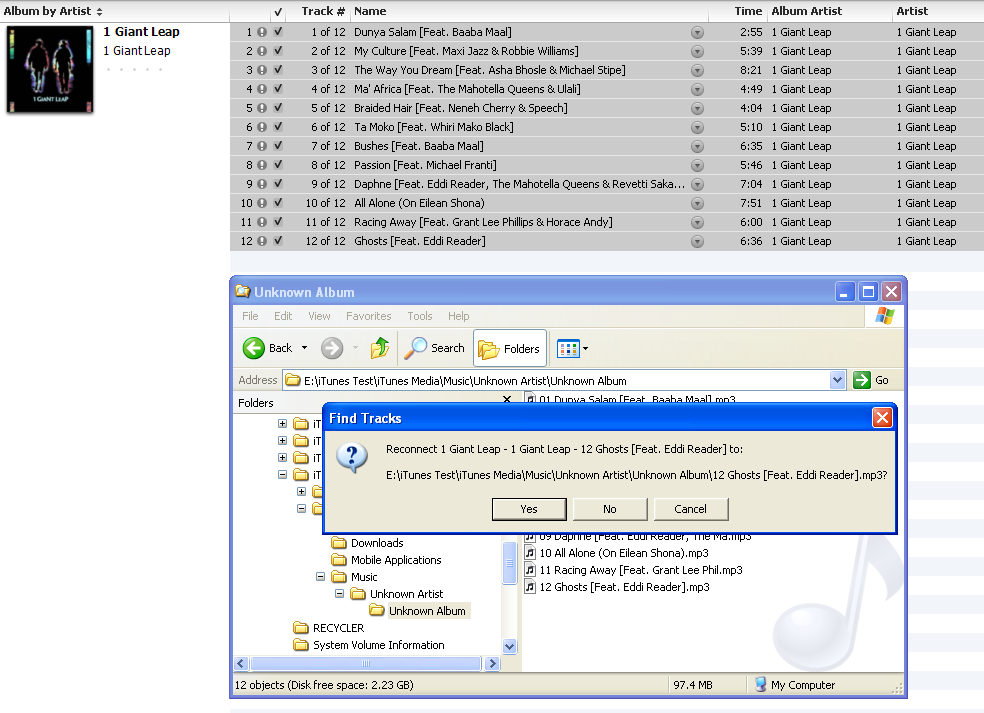Expand the third iT folder node
The width and height of the screenshot is (984, 713).
[x=282, y=458]
